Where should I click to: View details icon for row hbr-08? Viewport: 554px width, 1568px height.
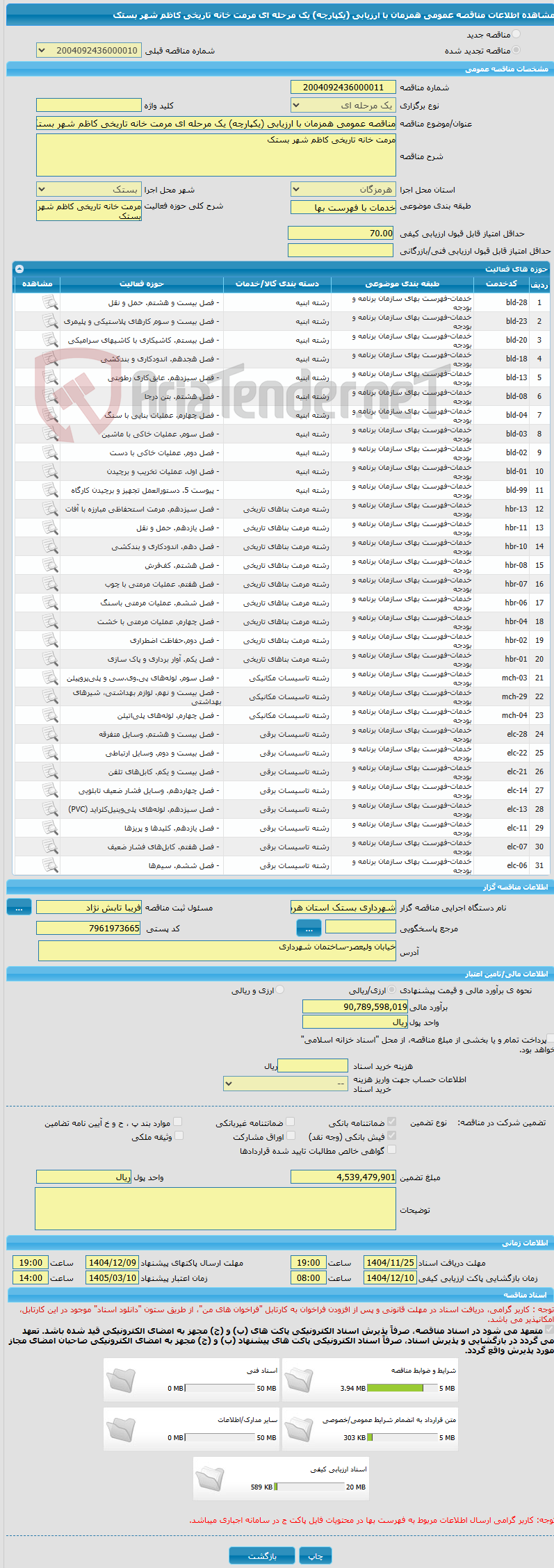tap(49, 565)
